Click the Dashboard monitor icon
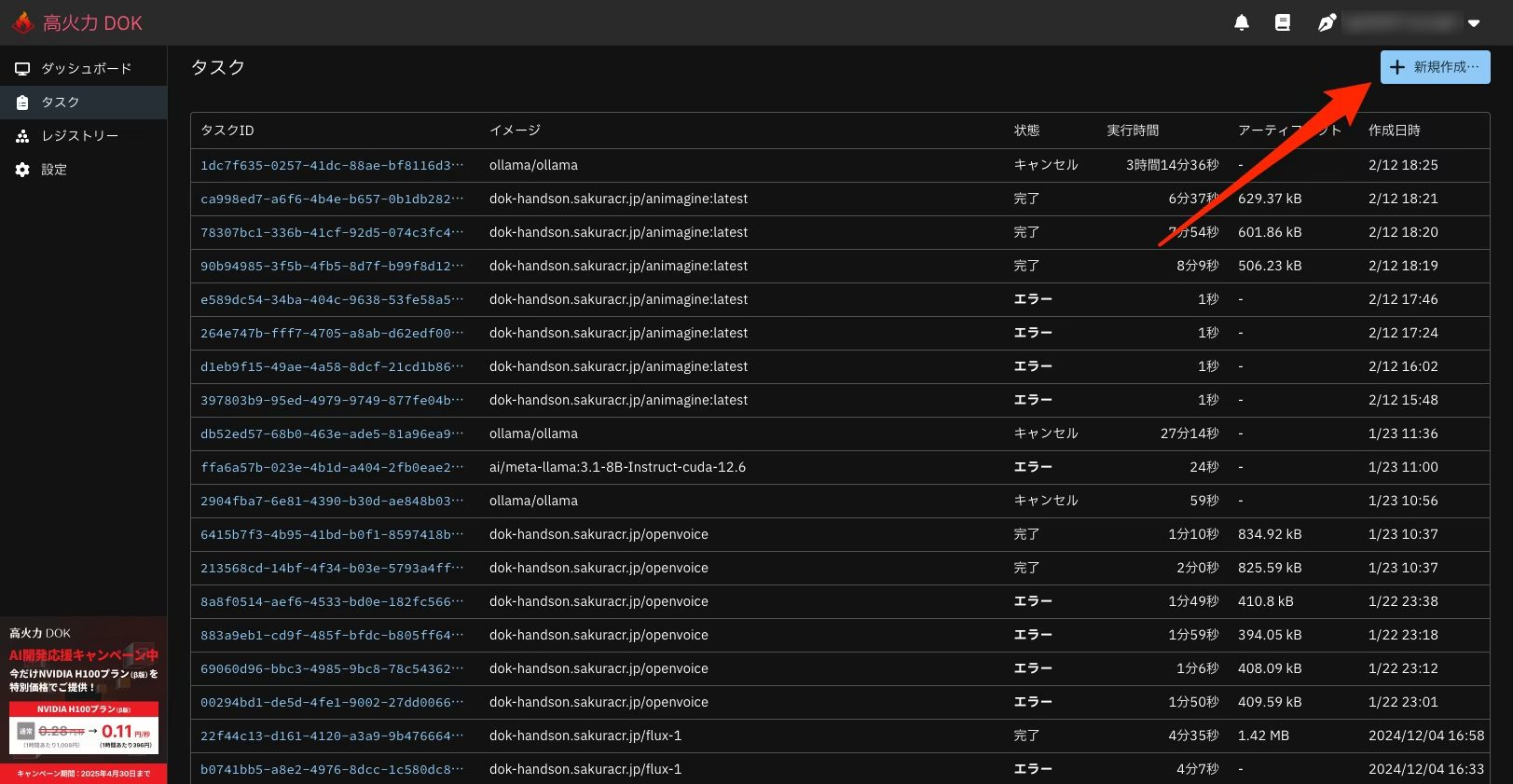Viewport: 1513px width, 784px height. tap(22, 69)
